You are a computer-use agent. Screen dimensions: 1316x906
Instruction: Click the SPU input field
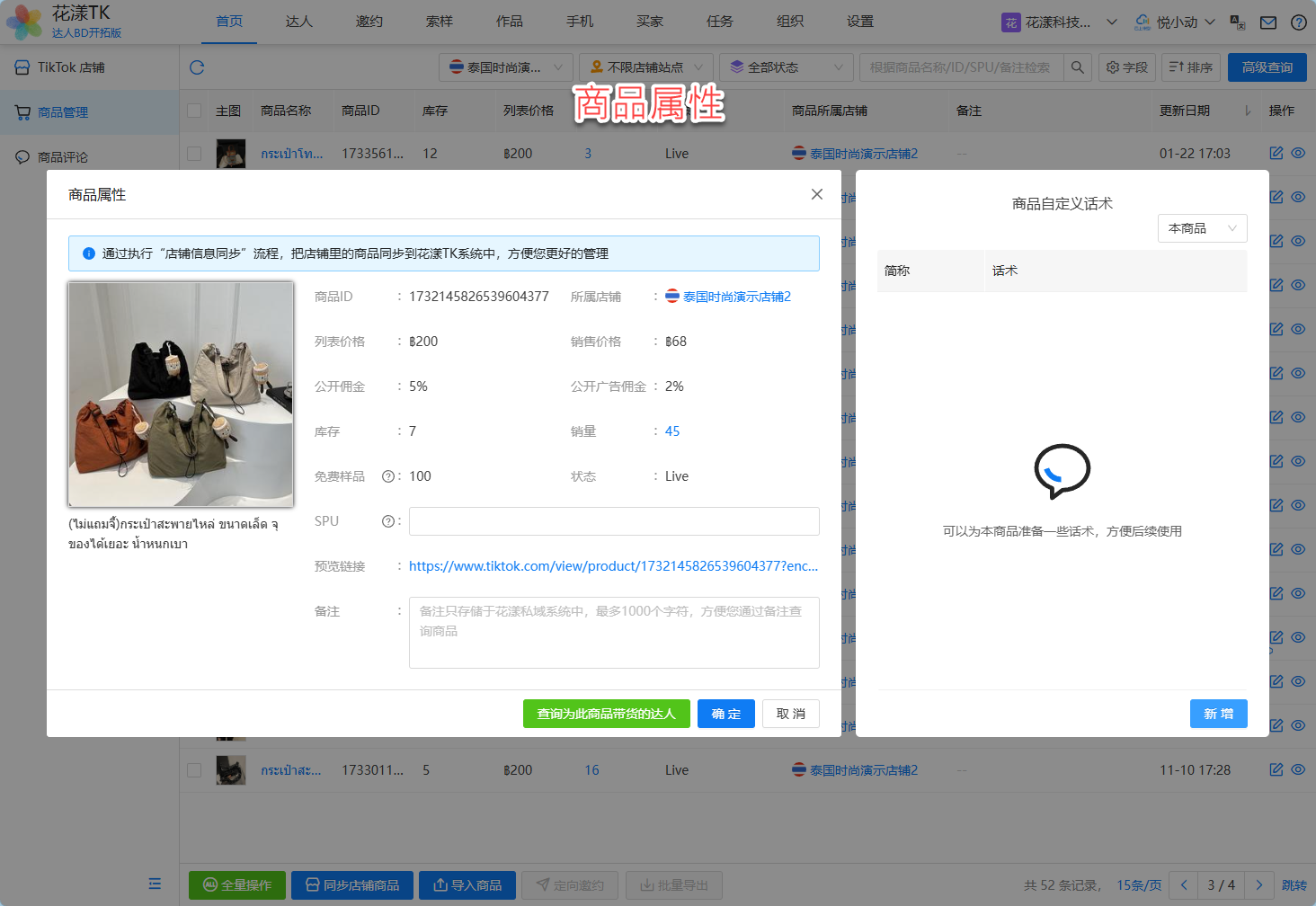click(x=614, y=521)
